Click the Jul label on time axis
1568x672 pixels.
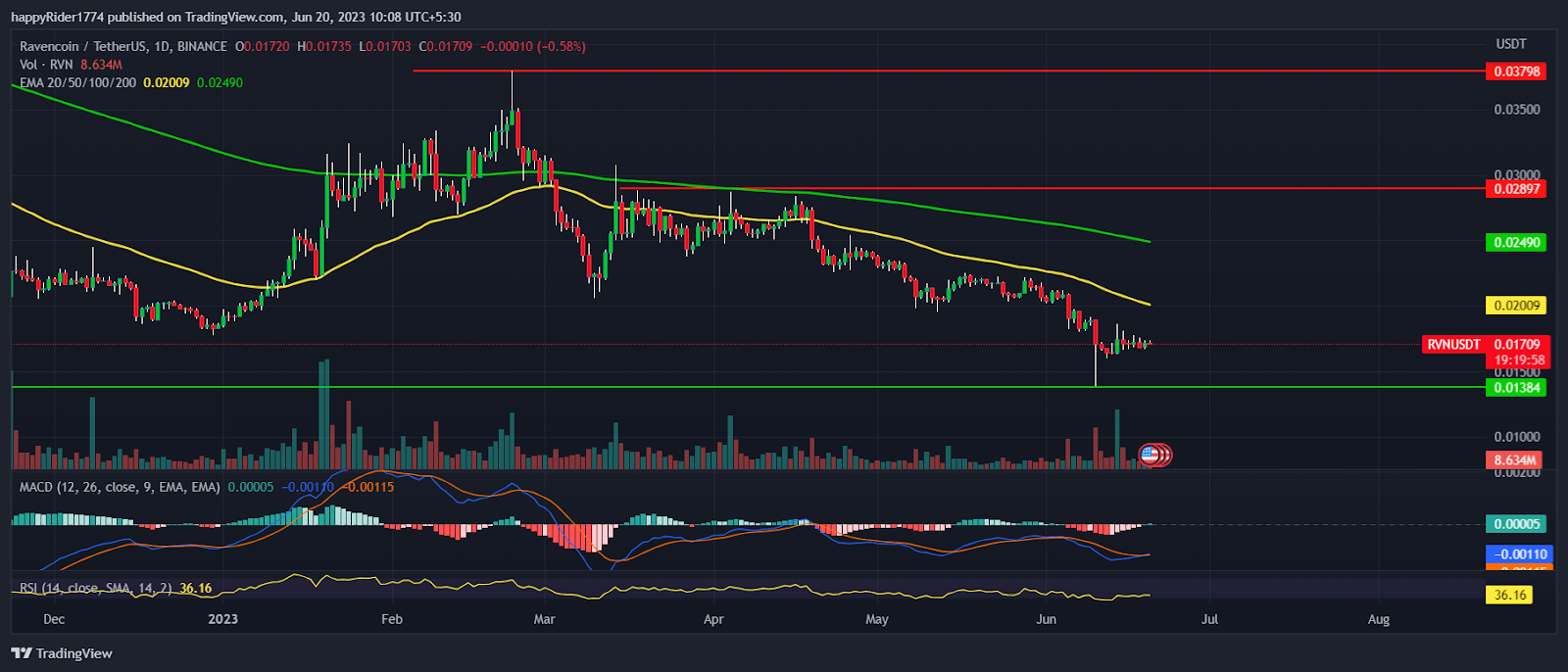click(1210, 619)
